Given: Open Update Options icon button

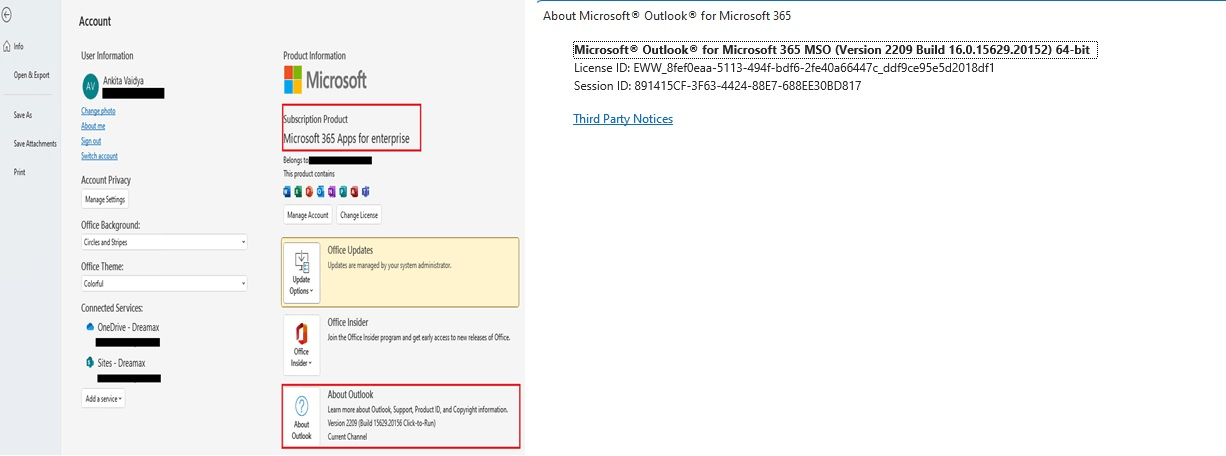Looking at the screenshot, I should [301, 272].
